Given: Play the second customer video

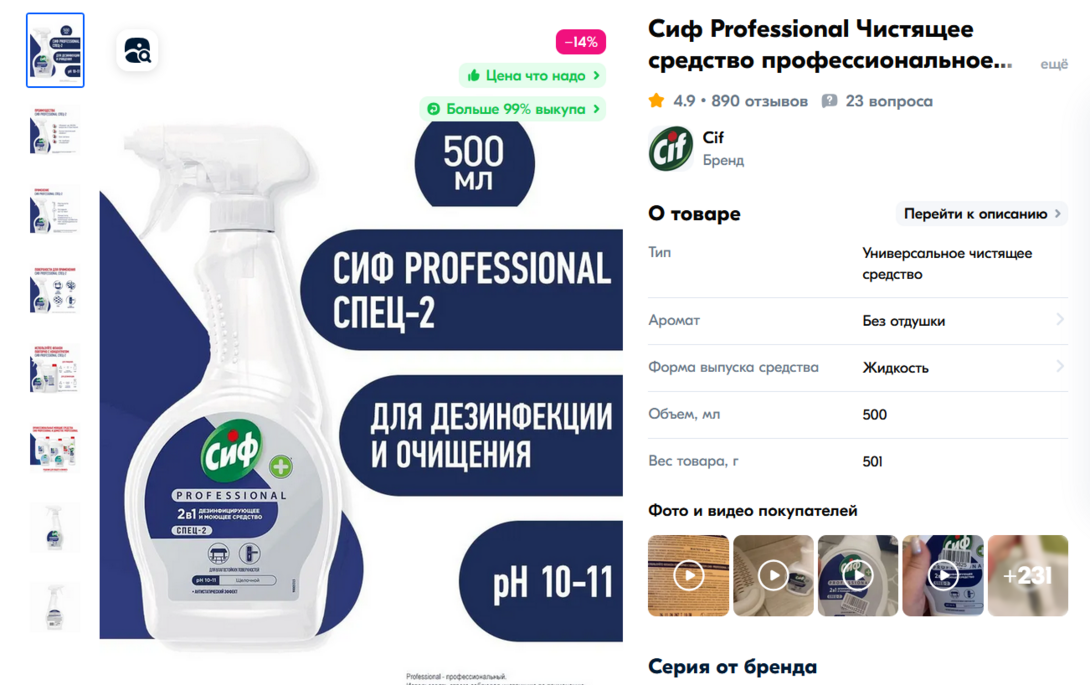Looking at the screenshot, I should 773,575.
